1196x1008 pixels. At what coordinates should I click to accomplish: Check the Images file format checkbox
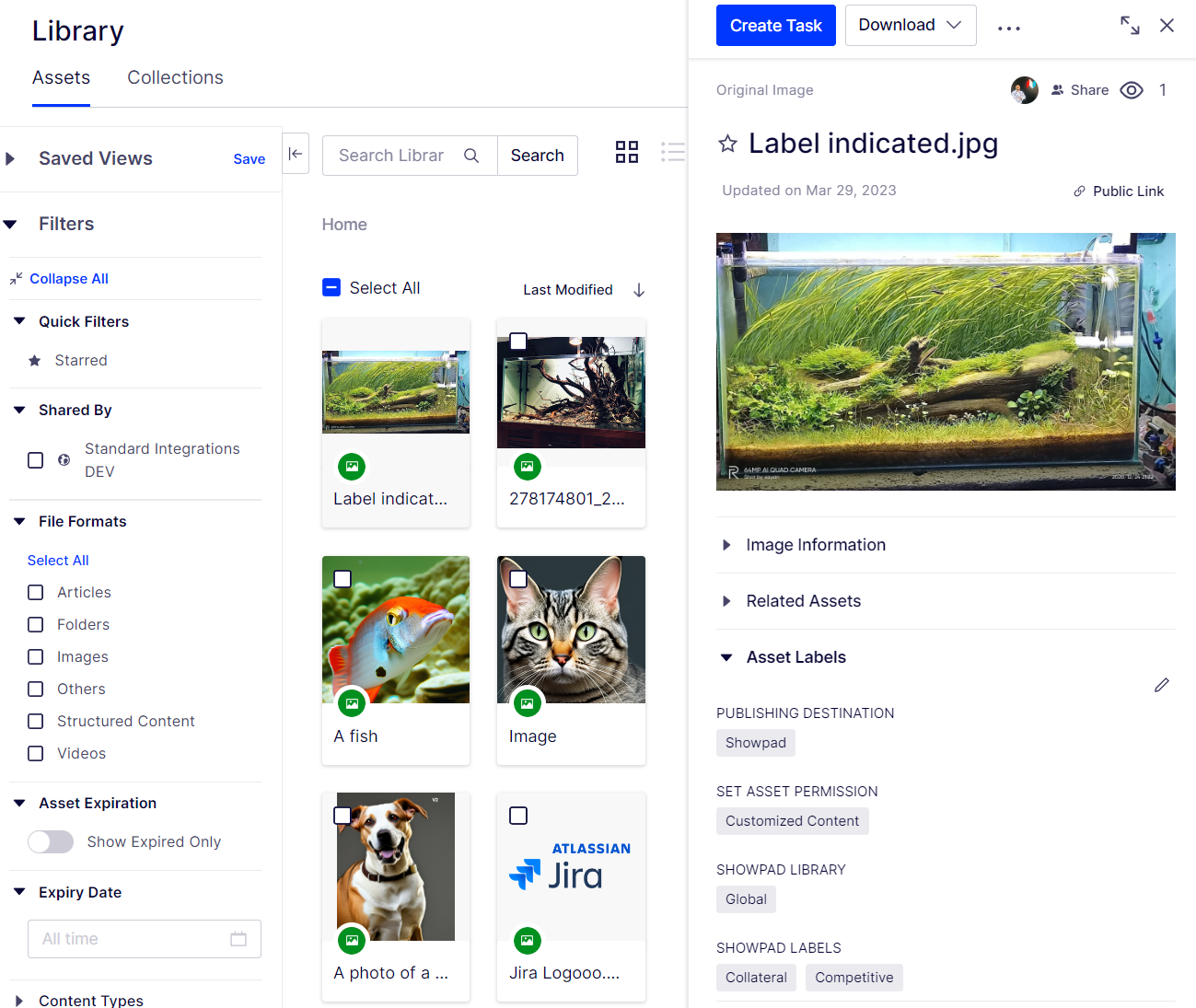click(36, 656)
